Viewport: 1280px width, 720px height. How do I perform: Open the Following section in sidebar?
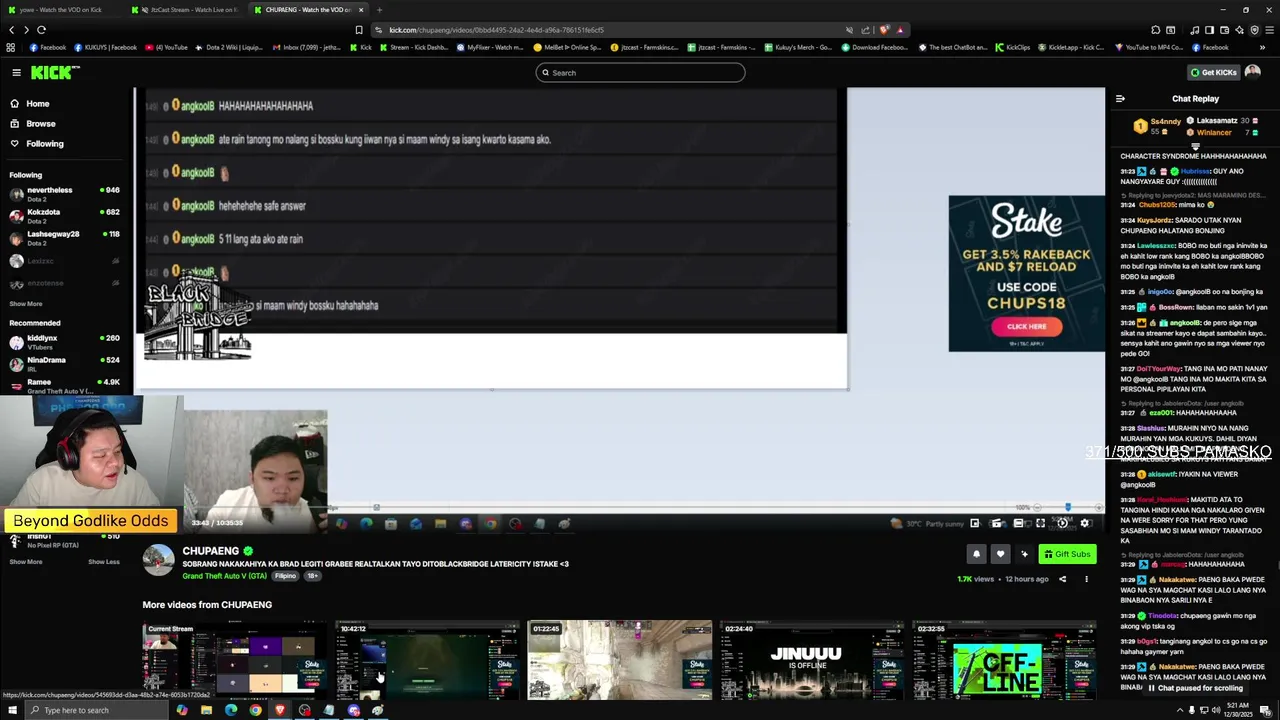pos(44,144)
